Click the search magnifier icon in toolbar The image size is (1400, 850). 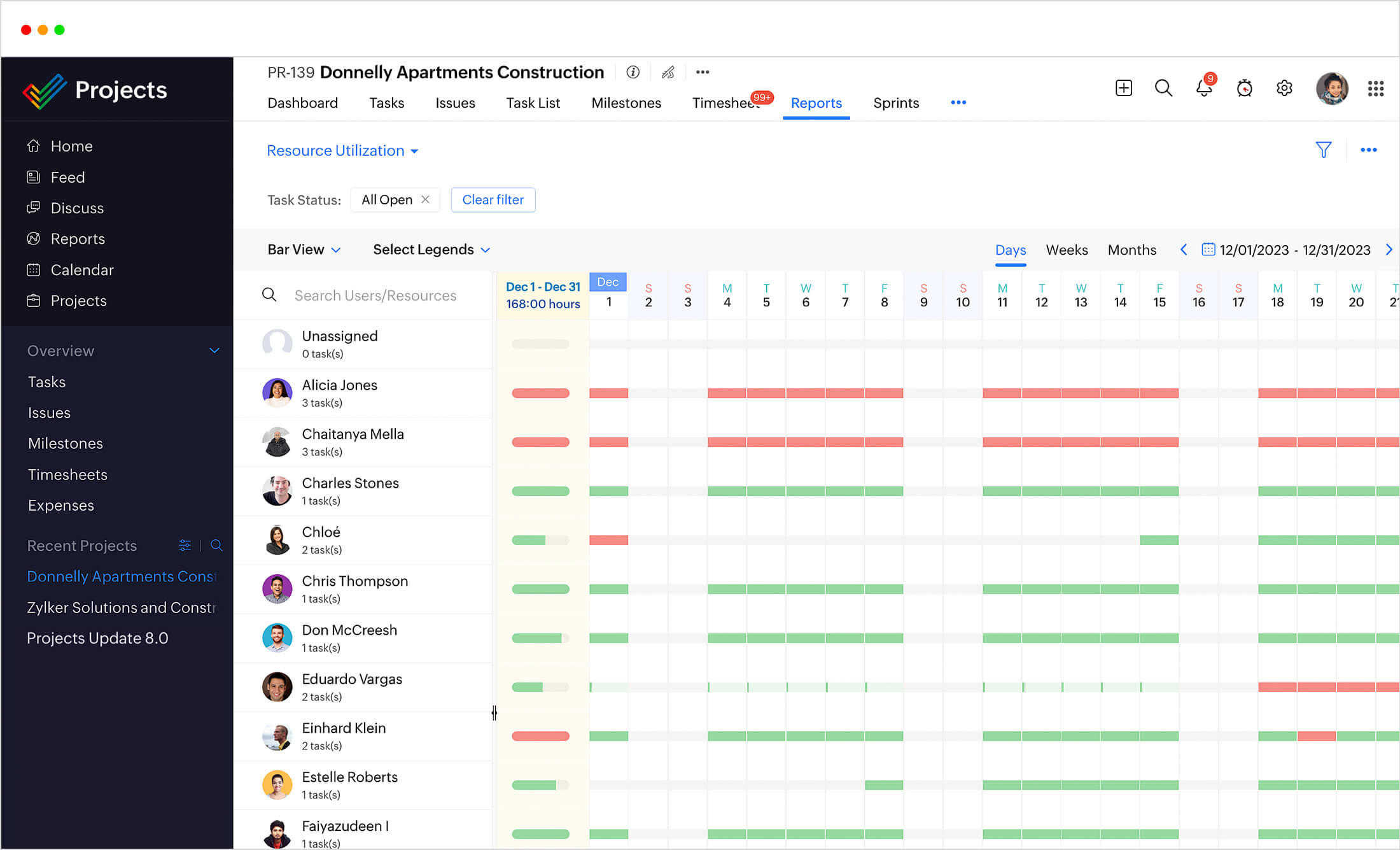(x=1163, y=87)
